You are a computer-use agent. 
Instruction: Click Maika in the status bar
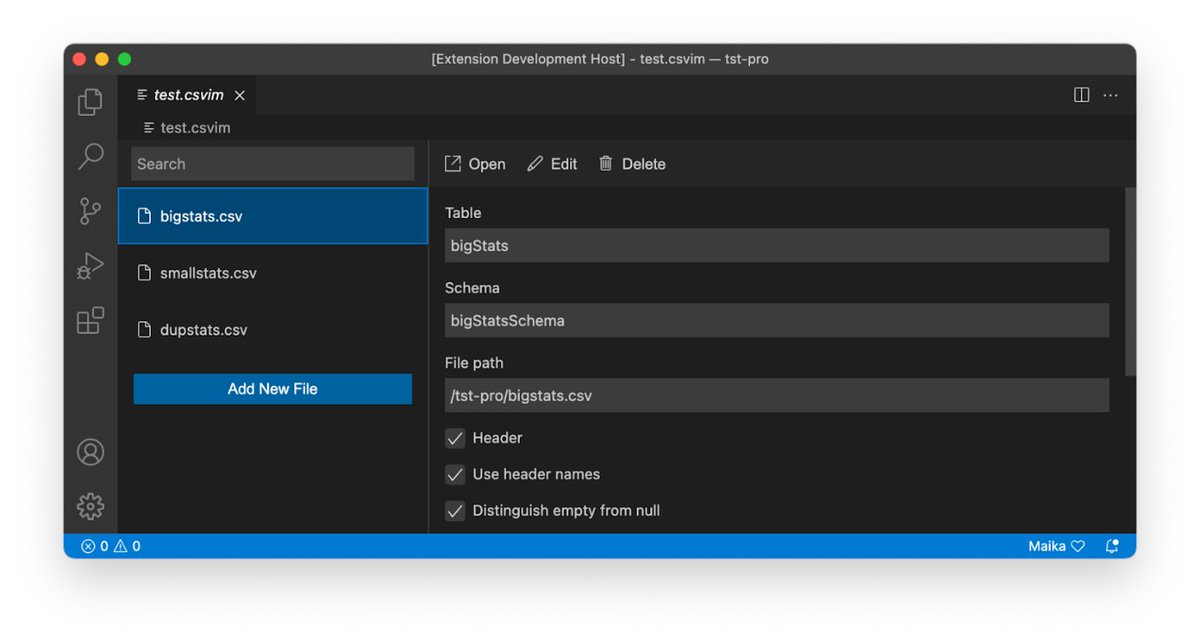pos(1056,546)
